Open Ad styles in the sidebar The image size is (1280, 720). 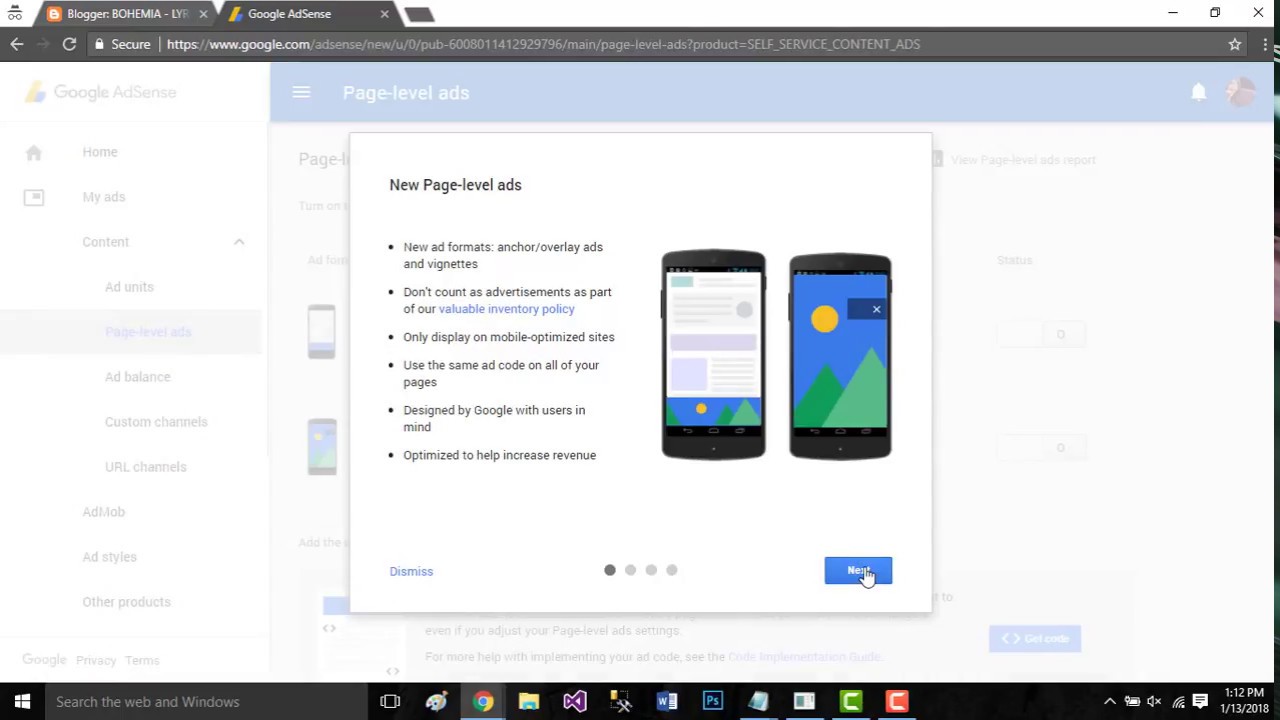click(110, 557)
